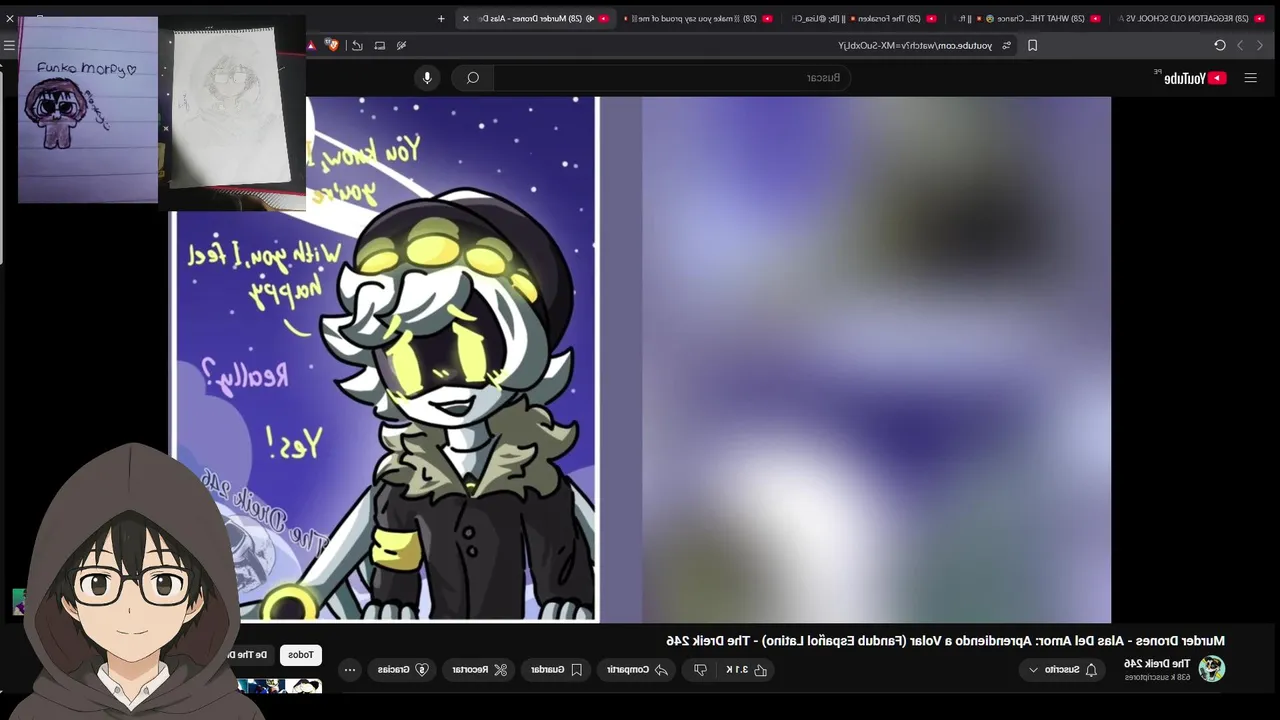The height and width of the screenshot is (720, 1280).
Task: Open the YouTube guide hamburger menu
Action: click(1250, 78)
